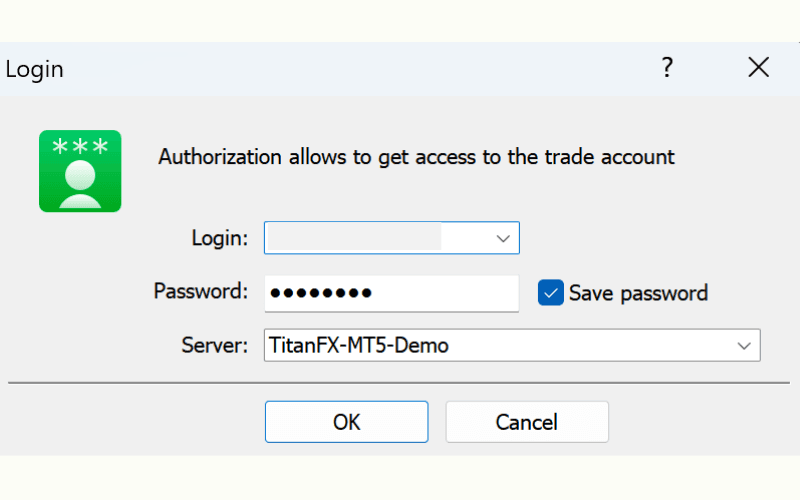Close the Login dialog window

click(x=759, y=68)
